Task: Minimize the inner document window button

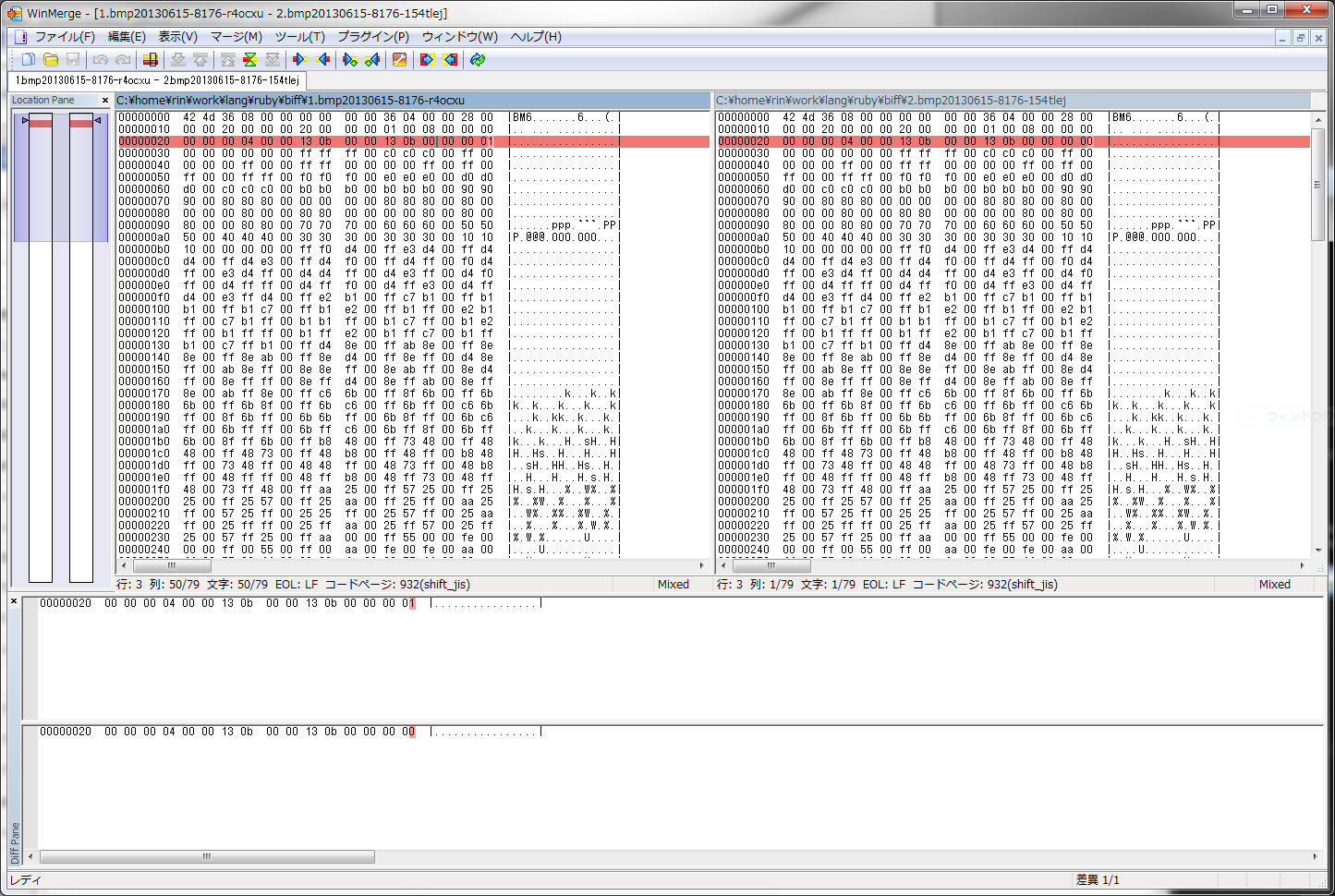Action: tap(1282, 38)
